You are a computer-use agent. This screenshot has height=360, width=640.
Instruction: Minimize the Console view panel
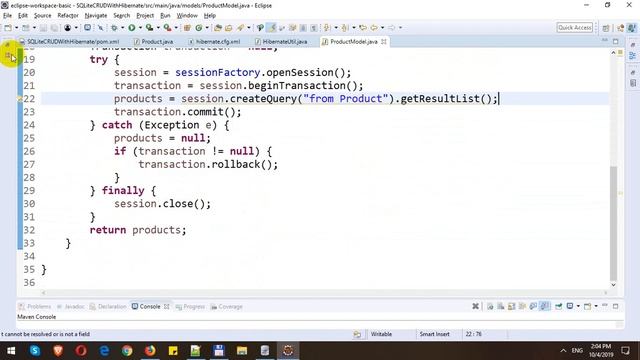[x=605, y=306]
